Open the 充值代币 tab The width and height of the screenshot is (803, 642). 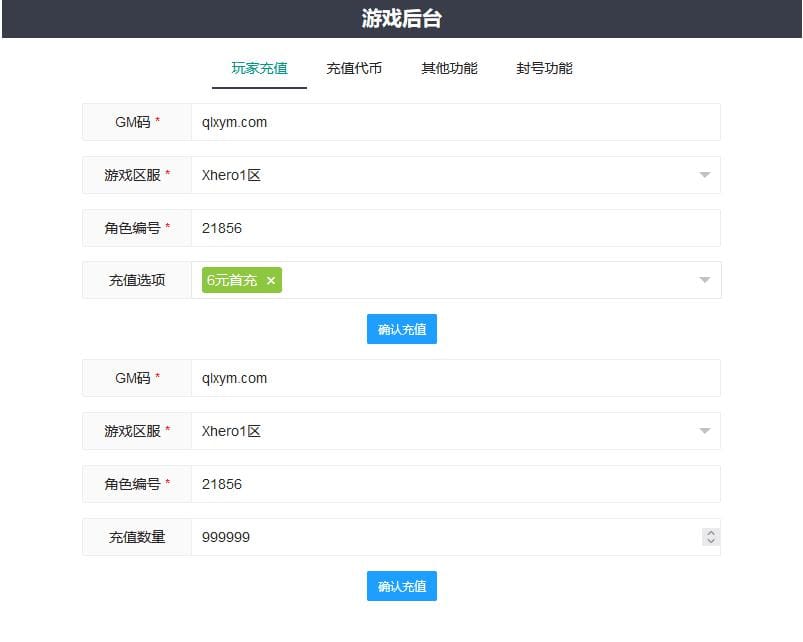pyautogui.click(x=354, y=68)
